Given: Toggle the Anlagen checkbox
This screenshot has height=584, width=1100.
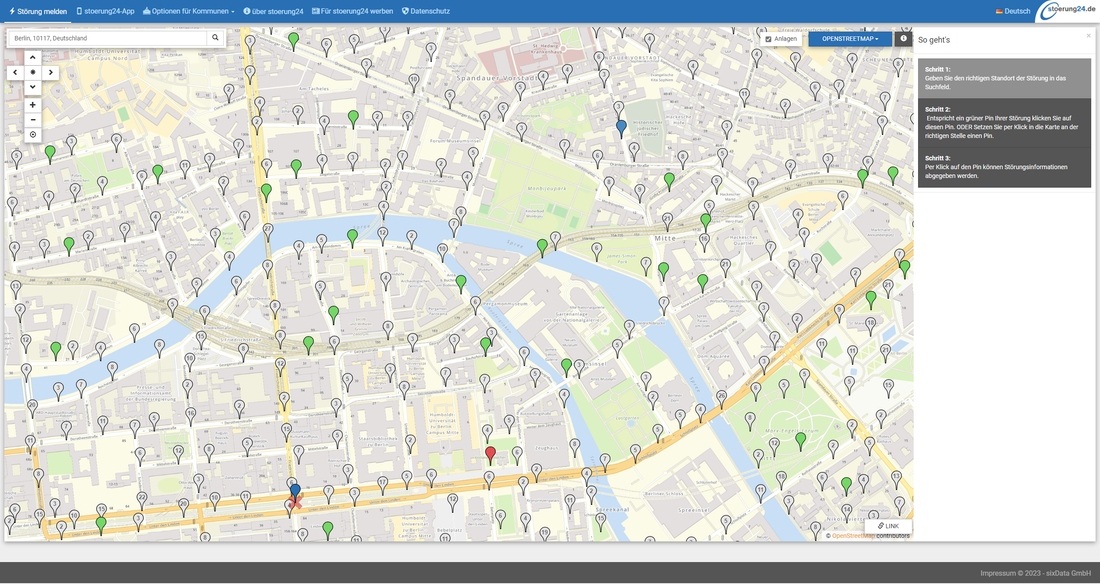Looking at the screenshot, I should coord(768,39).
